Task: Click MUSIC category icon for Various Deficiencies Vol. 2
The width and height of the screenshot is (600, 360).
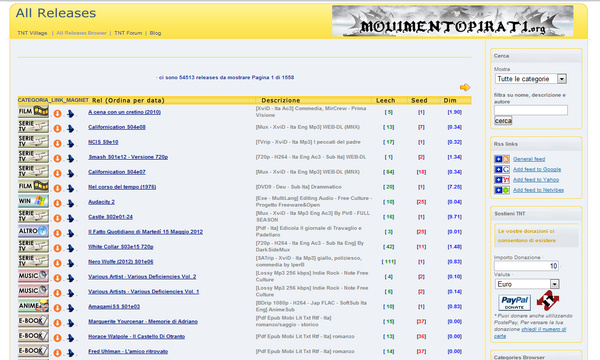Action: coord(33,275)
